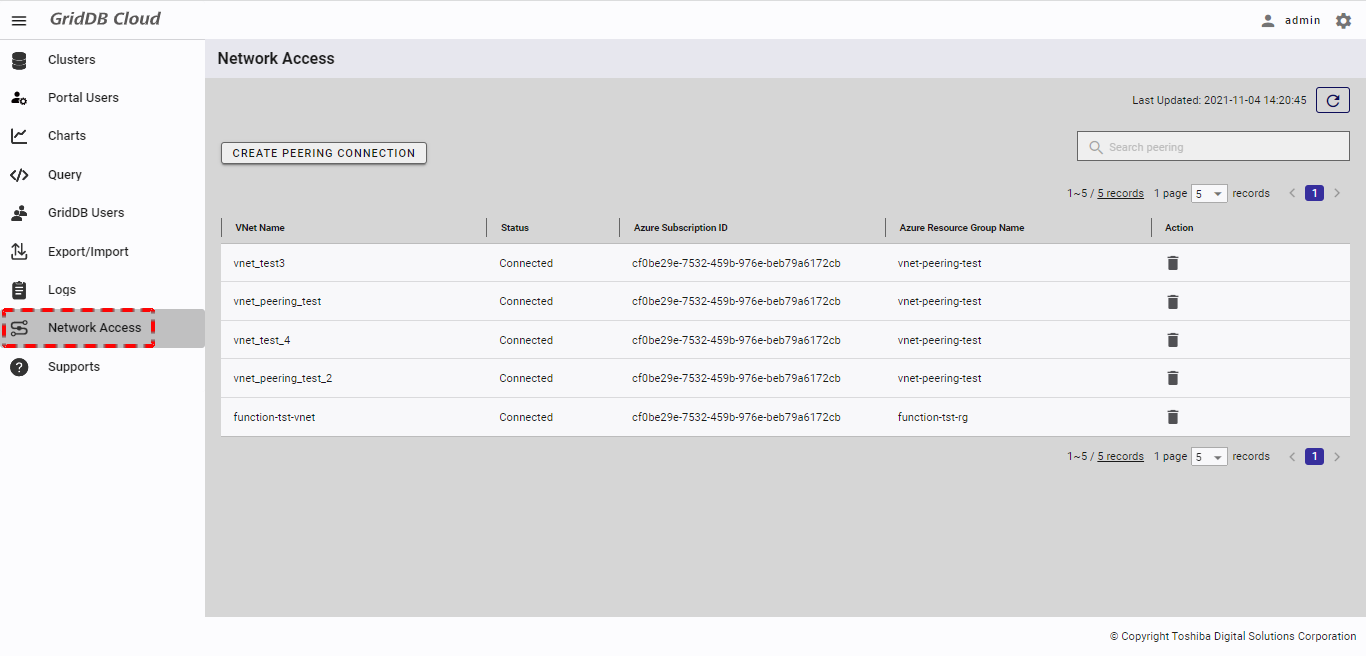Image resolution: width=1366 pixels, height=656 pixels.
Task: Click the Export/Import arrows icon
Action: tap(19, 251)
